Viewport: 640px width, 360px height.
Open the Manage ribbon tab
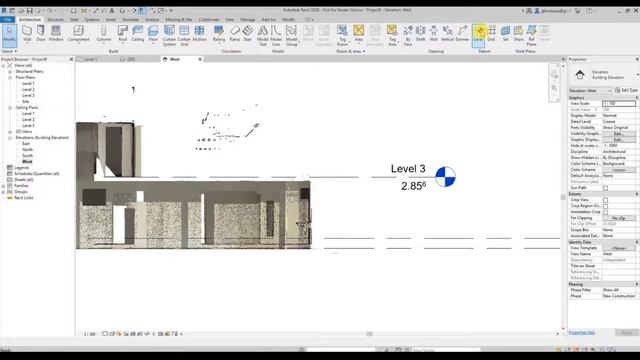pyautogui.click(x=247, y=20)
